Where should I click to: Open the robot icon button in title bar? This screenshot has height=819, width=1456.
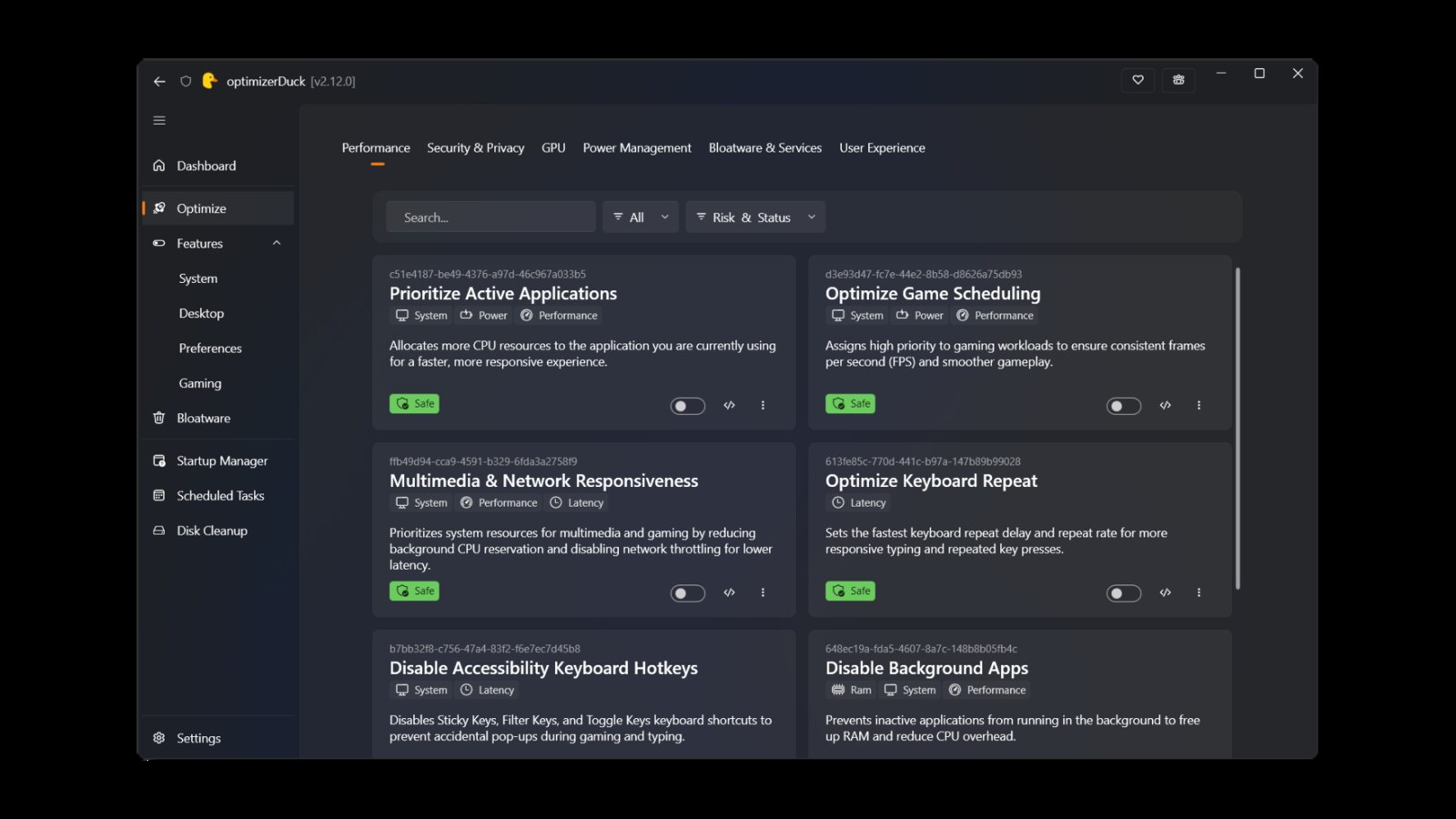1178,80
